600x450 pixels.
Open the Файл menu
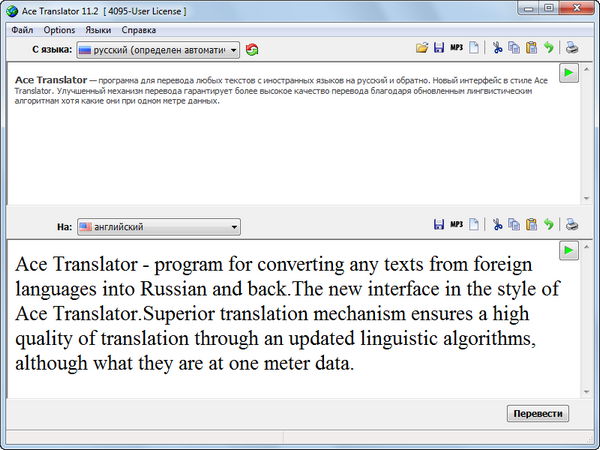point(22,30)
